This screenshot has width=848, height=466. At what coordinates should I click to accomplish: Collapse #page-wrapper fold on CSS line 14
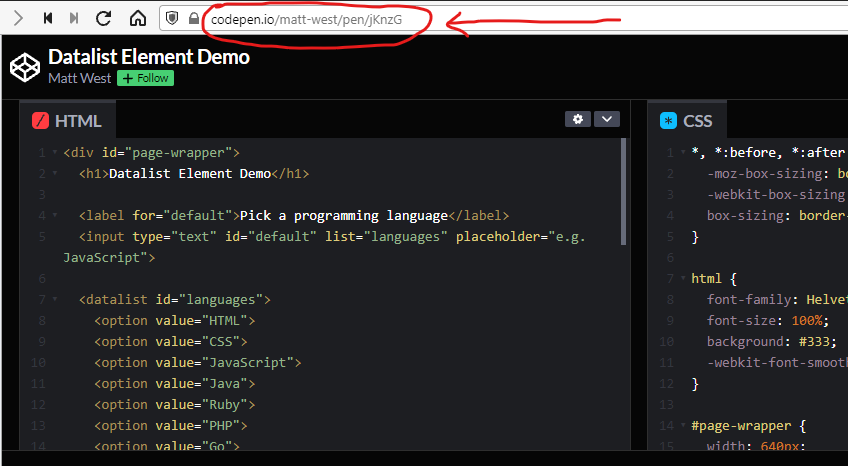683,426
